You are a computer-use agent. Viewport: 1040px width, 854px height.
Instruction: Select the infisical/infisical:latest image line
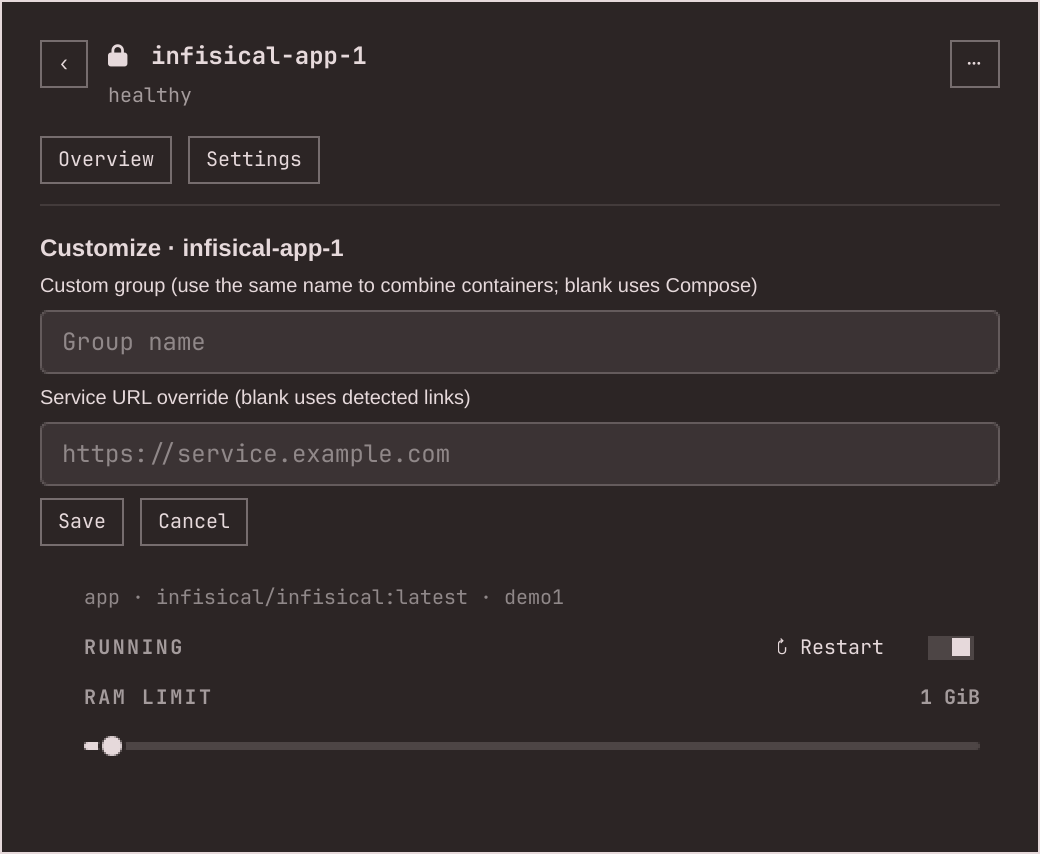click(x=312, y=597)
